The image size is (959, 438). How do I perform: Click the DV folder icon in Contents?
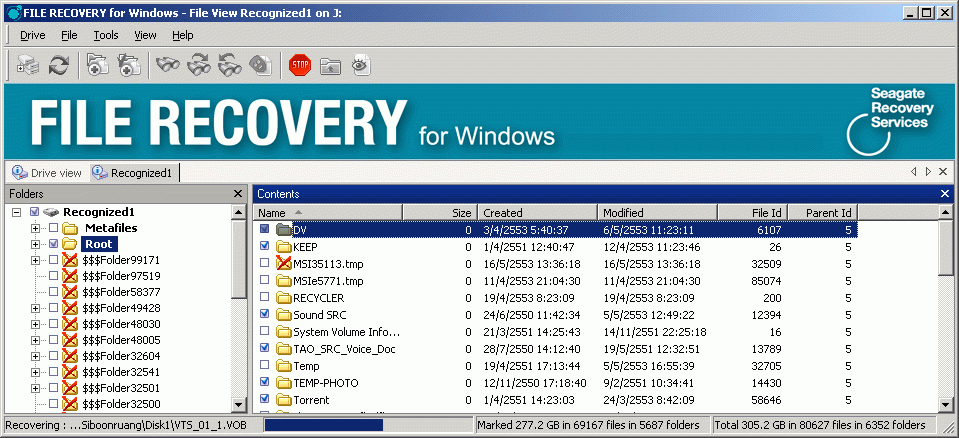point(283,230)
